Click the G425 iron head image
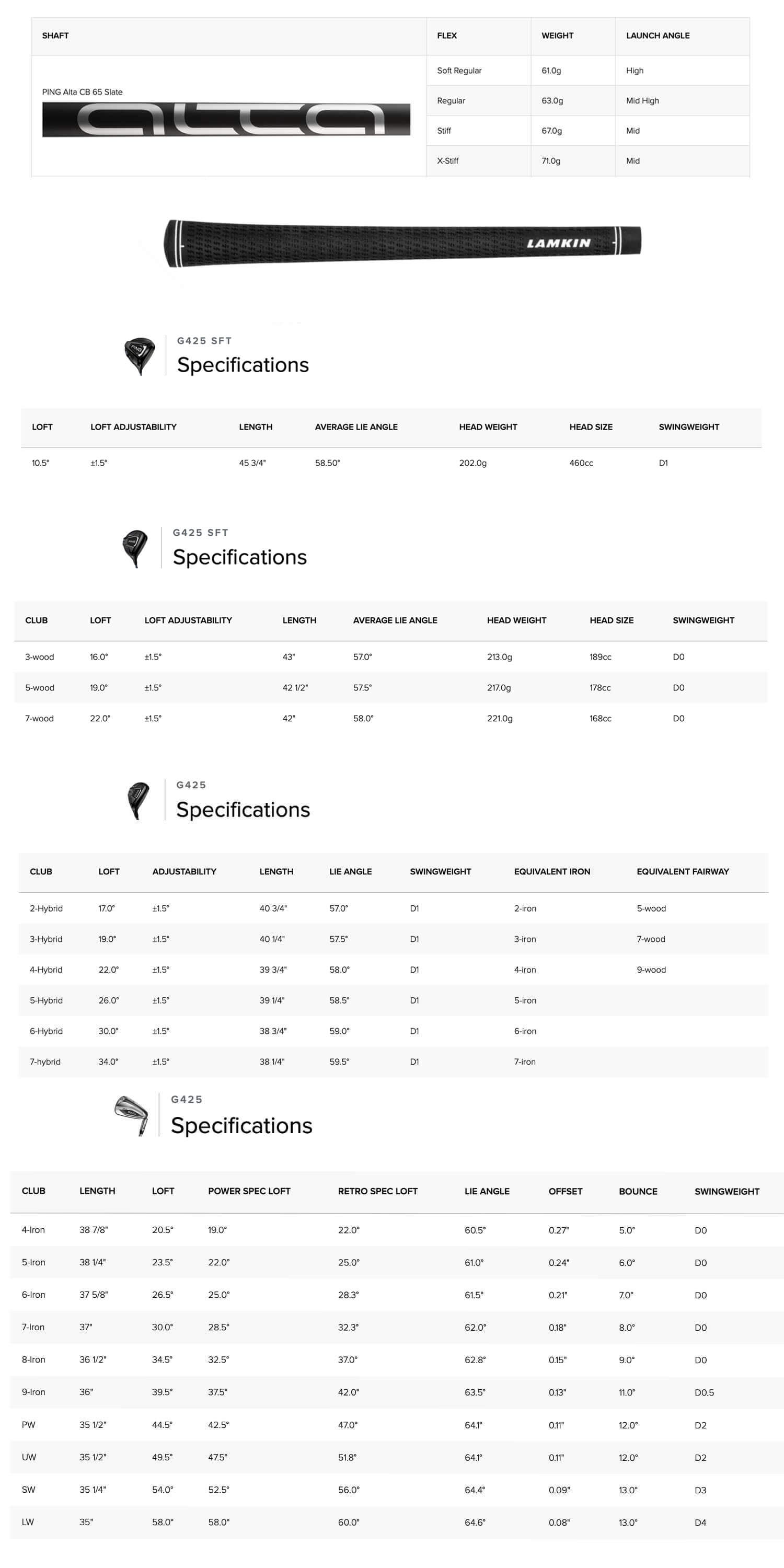The width and height of the screenshot is (784, 1568). (x=132, y=1115)
